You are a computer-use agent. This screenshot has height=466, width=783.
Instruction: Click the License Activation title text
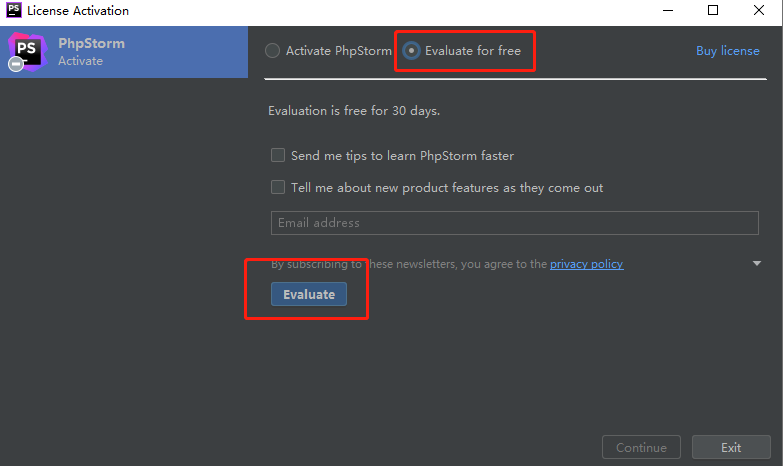[78, 11]
